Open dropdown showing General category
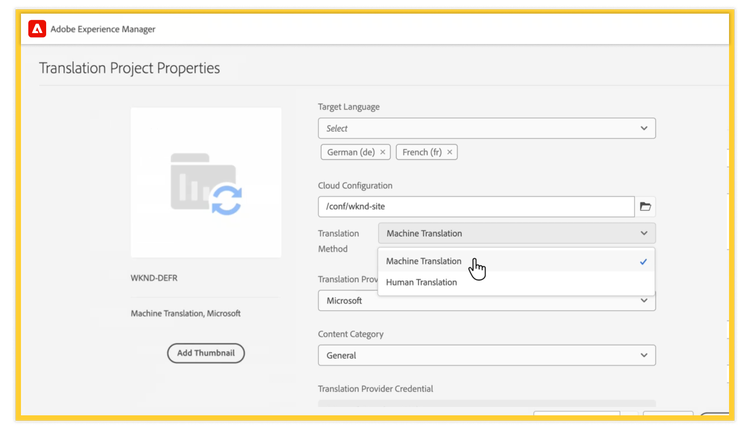Viewport: 750px width, 430px height. point(480,355)
